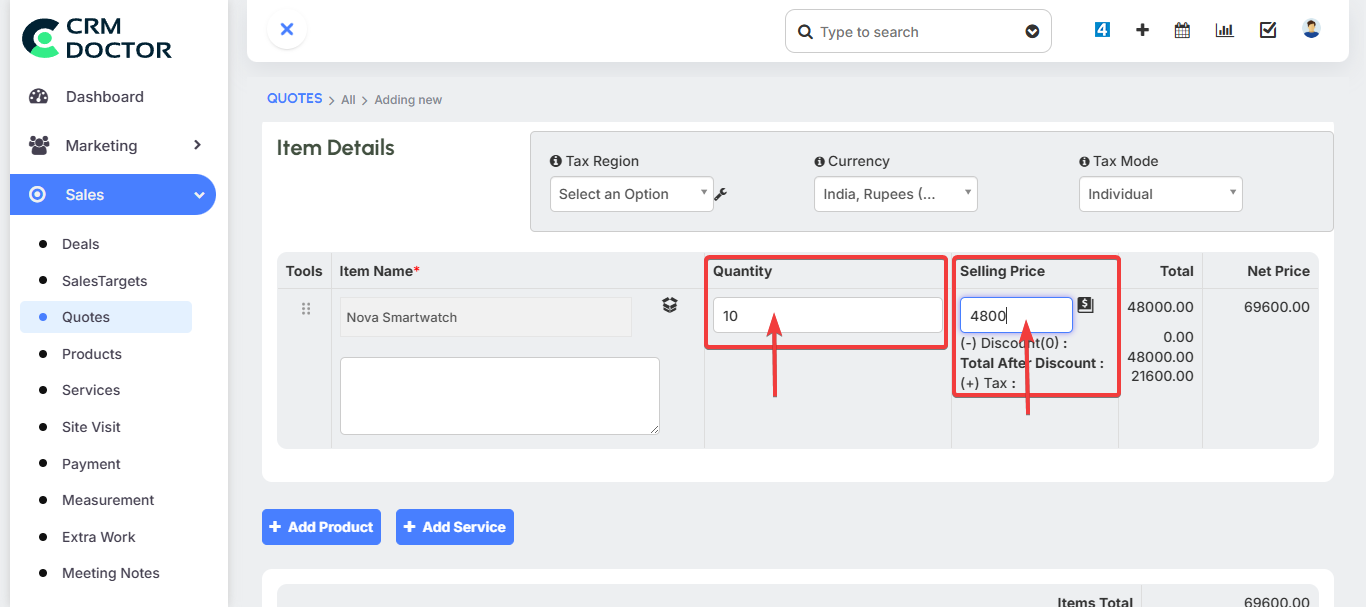
Task: Open the calendar icon in top bar
Action: (1182, 30)
